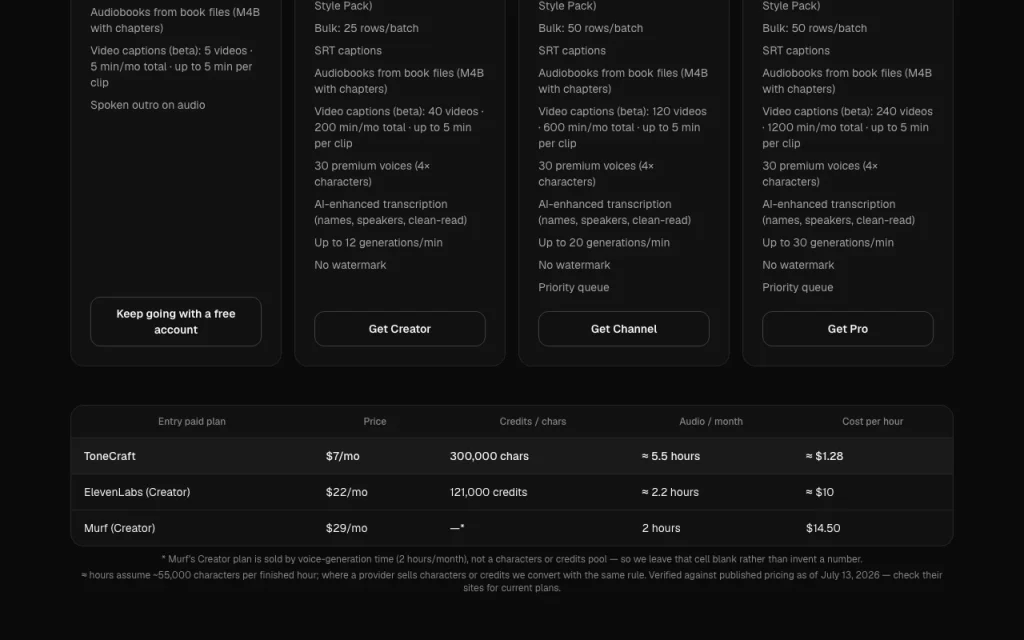This screenshot has height=640, width=1024.
Task: Click the Get Pro button
Action: pos(848,328)
